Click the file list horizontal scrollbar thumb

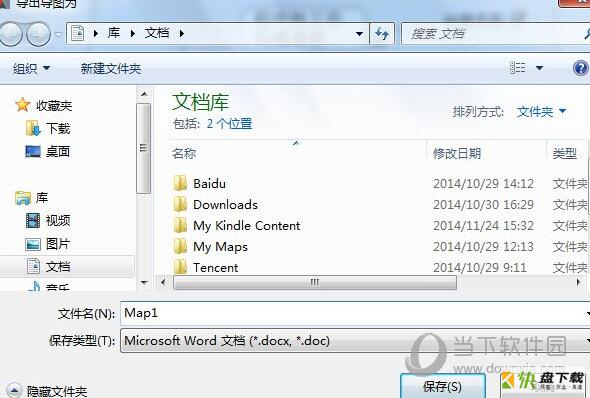315,283
